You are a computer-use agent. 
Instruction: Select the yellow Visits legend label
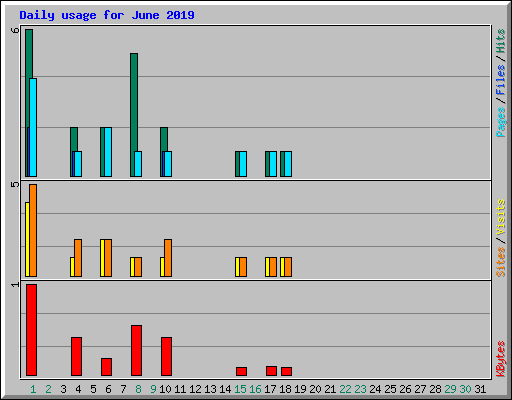click(x=501, y=217)
